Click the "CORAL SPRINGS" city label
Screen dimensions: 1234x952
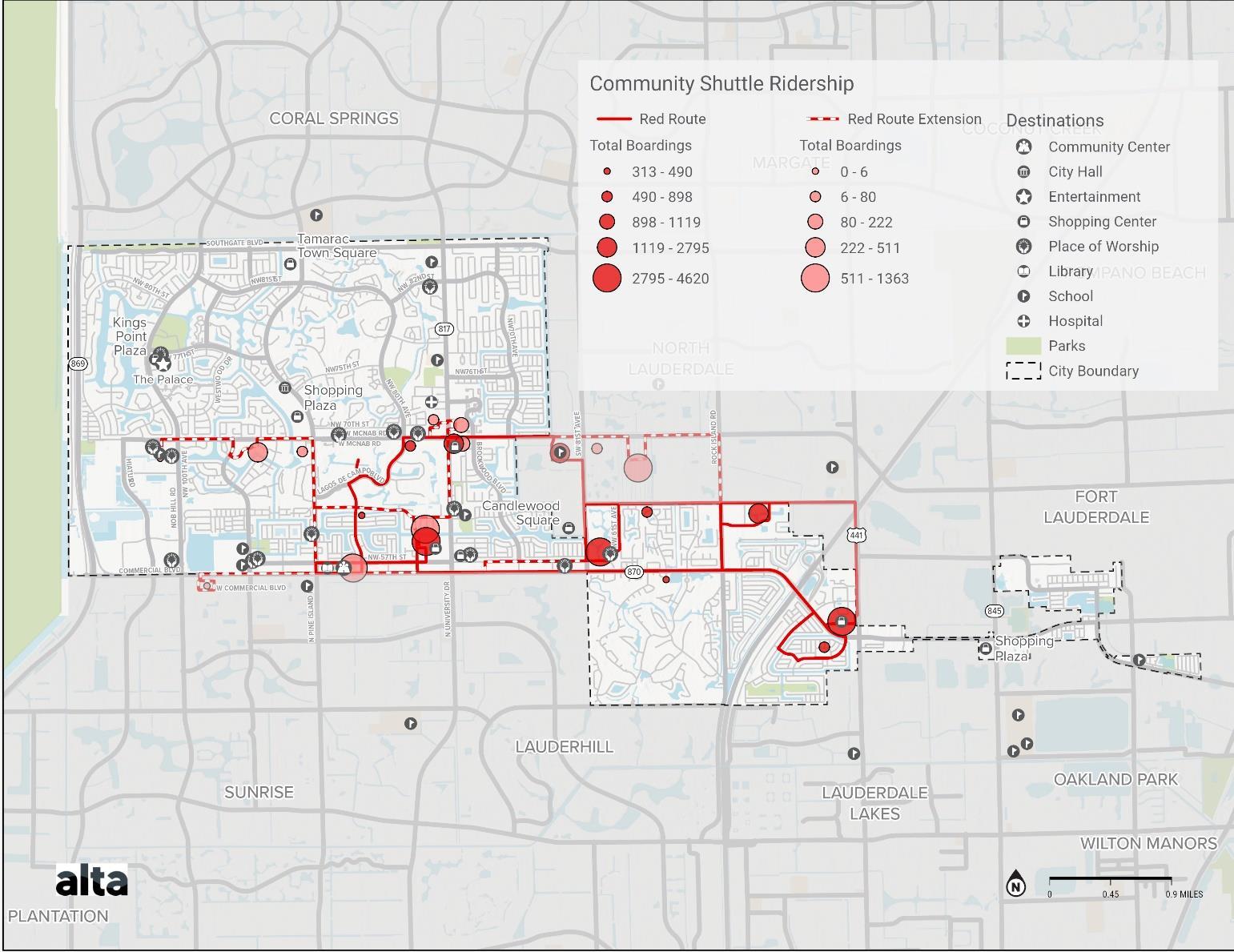click(334, 118)
